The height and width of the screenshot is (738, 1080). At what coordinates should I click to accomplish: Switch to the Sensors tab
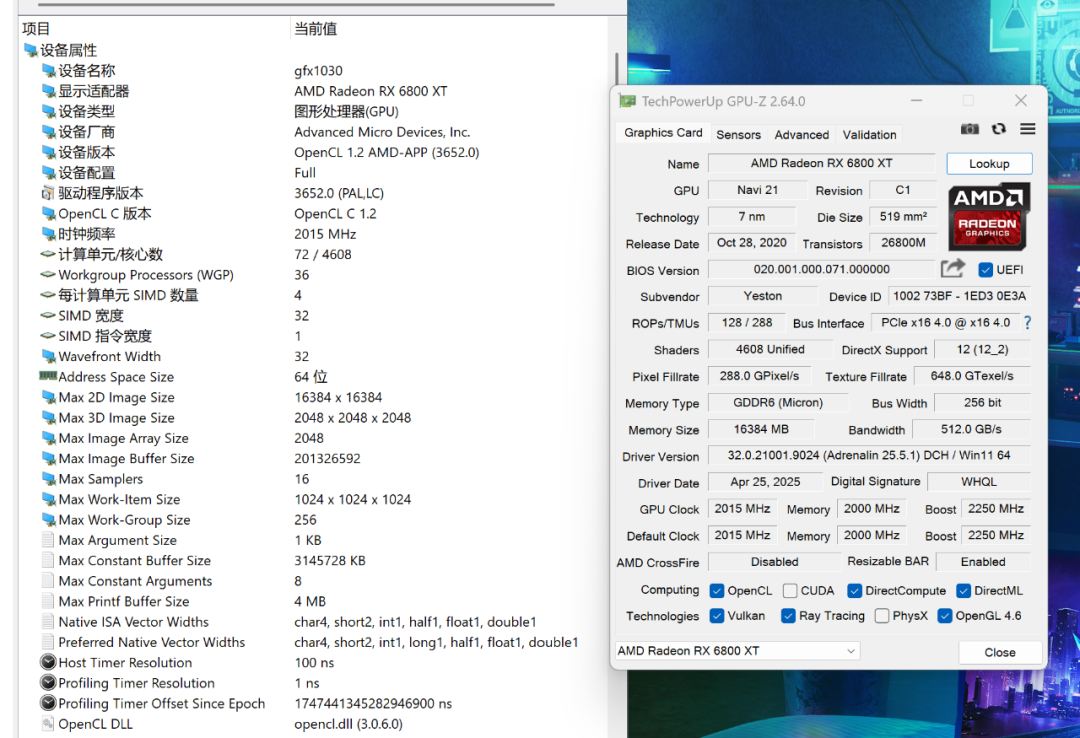tap(738, 134)
